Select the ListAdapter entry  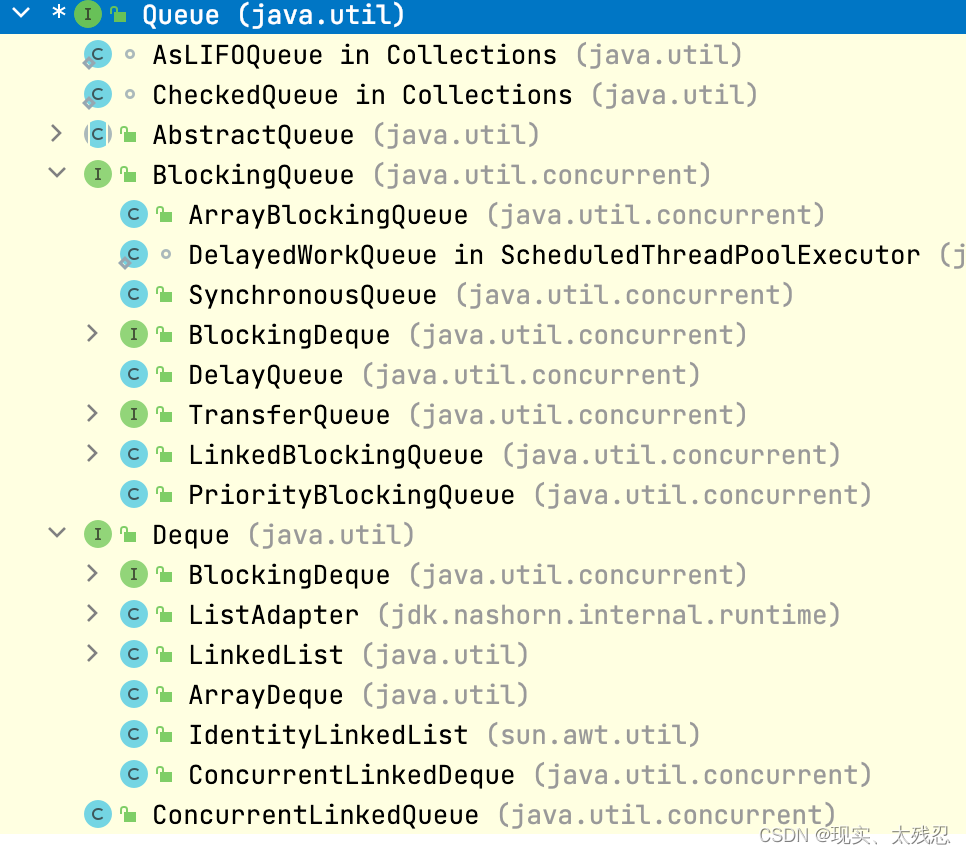tap(514, 615)
